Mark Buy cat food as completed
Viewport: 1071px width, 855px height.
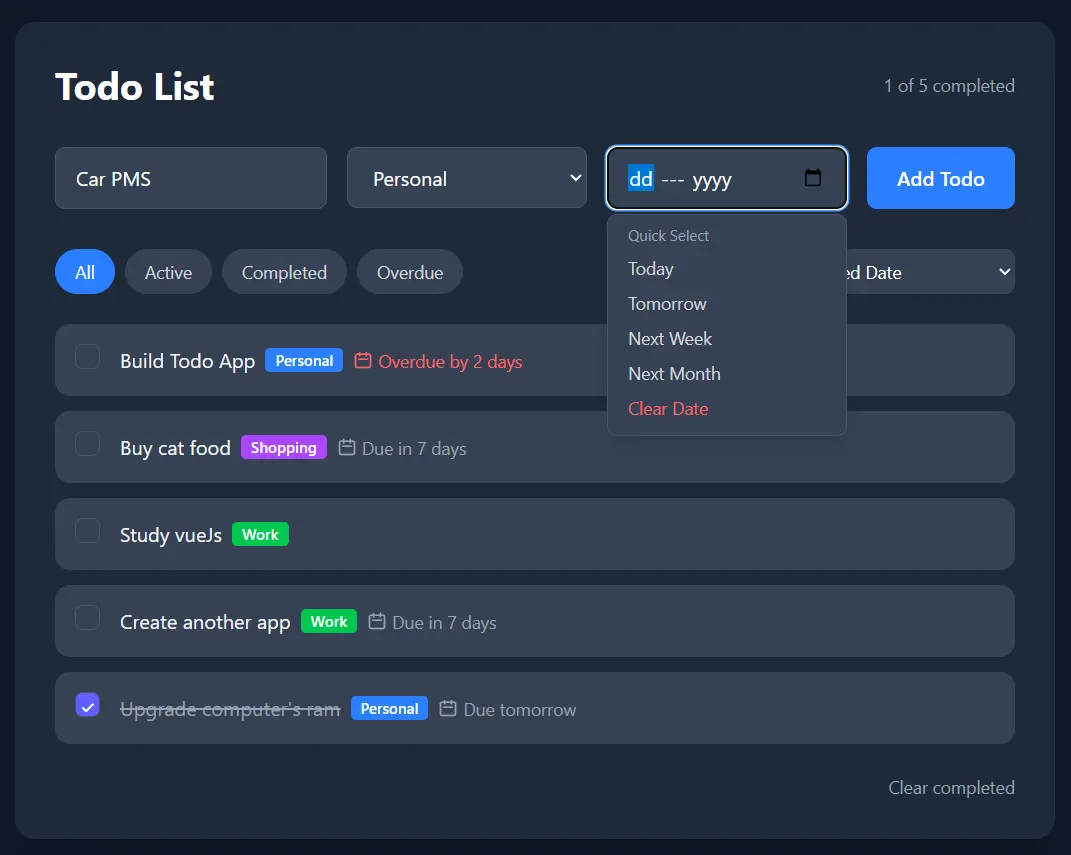(87, 444)
